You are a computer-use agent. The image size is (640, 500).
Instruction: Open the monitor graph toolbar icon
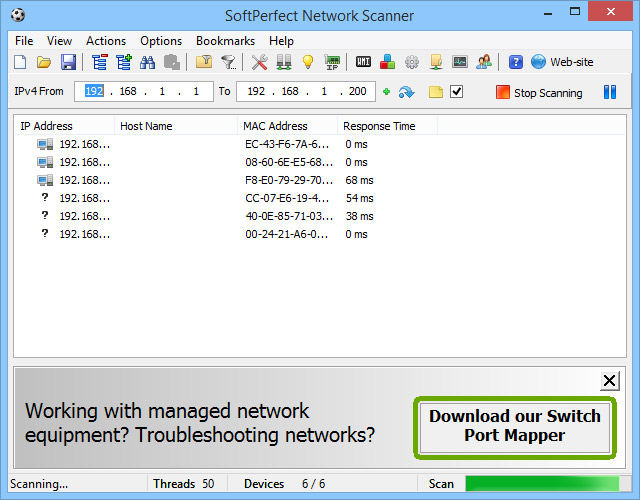[460, 62]
